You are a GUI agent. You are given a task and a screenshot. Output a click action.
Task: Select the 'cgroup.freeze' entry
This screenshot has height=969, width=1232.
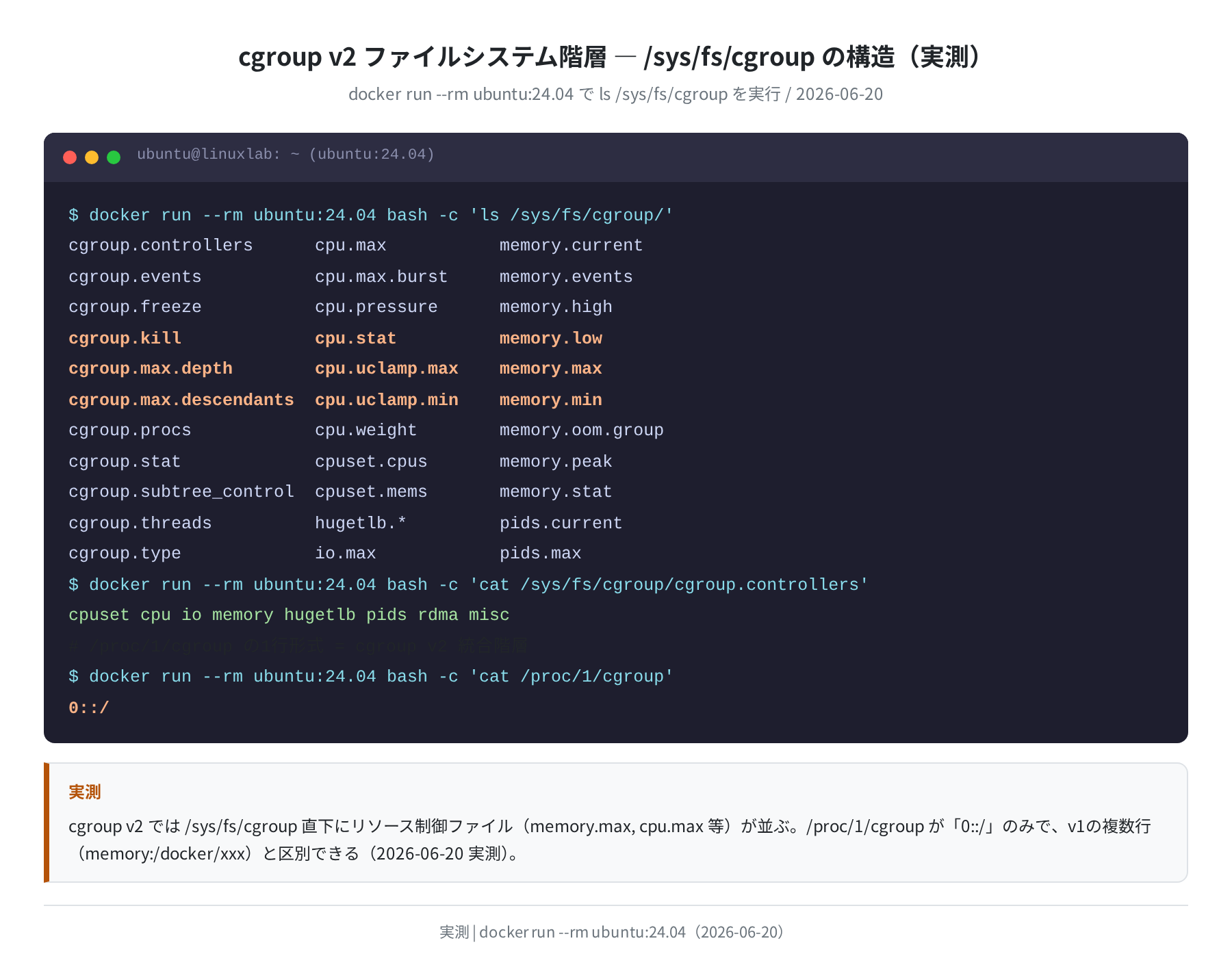135,307
